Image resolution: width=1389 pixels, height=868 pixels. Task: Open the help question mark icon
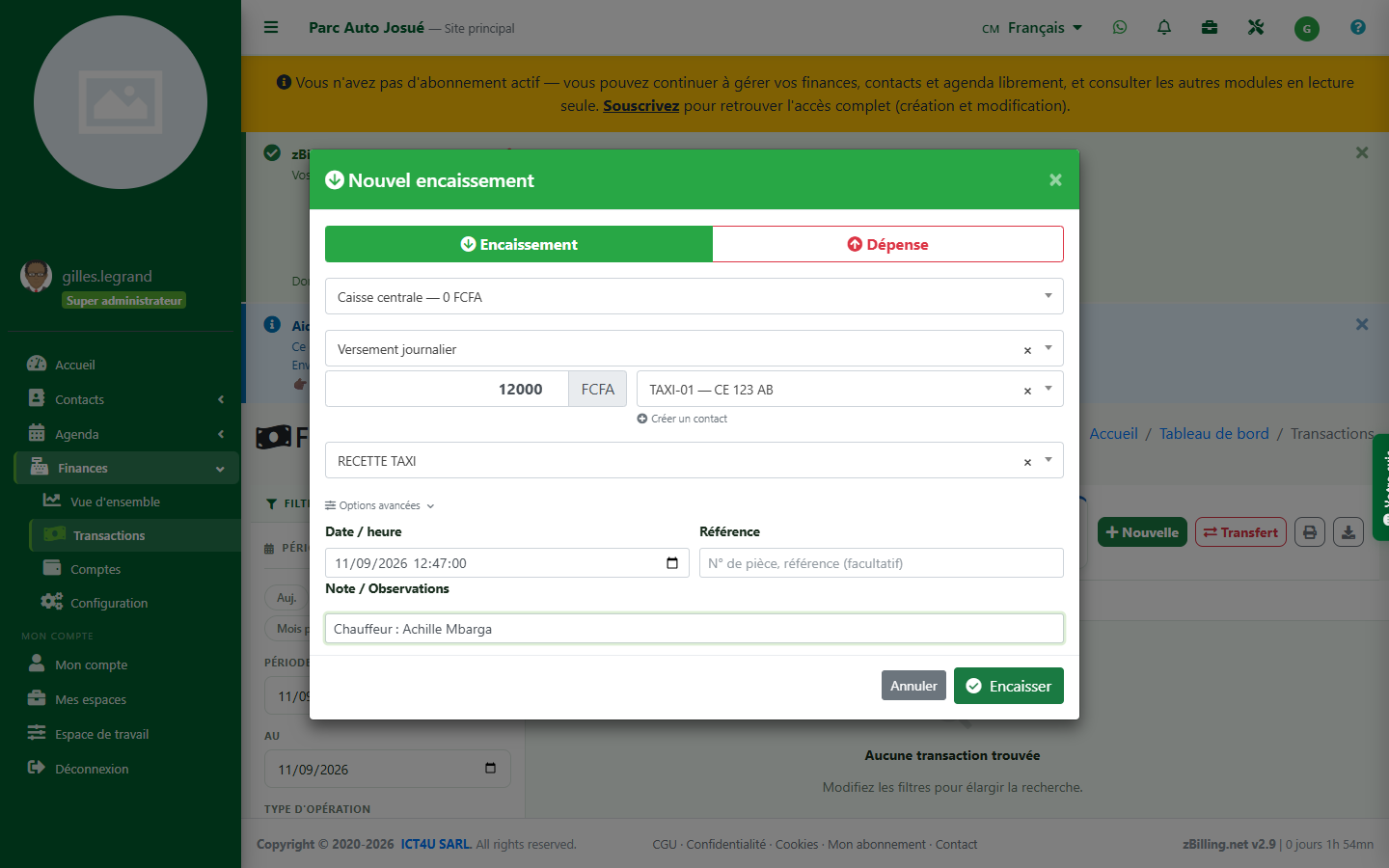pos(1358,27)
